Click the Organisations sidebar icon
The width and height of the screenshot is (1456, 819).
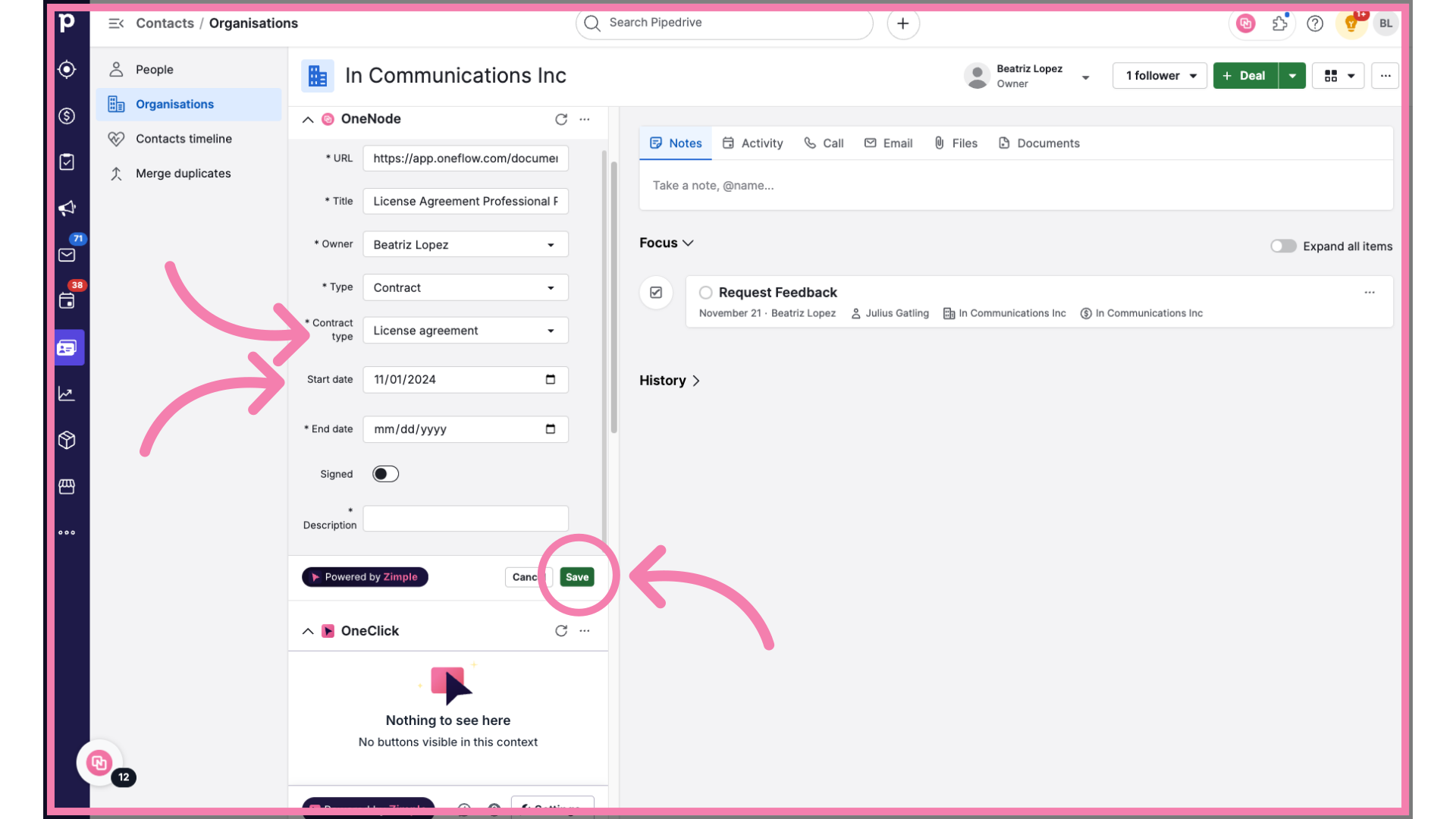[115, 104]
